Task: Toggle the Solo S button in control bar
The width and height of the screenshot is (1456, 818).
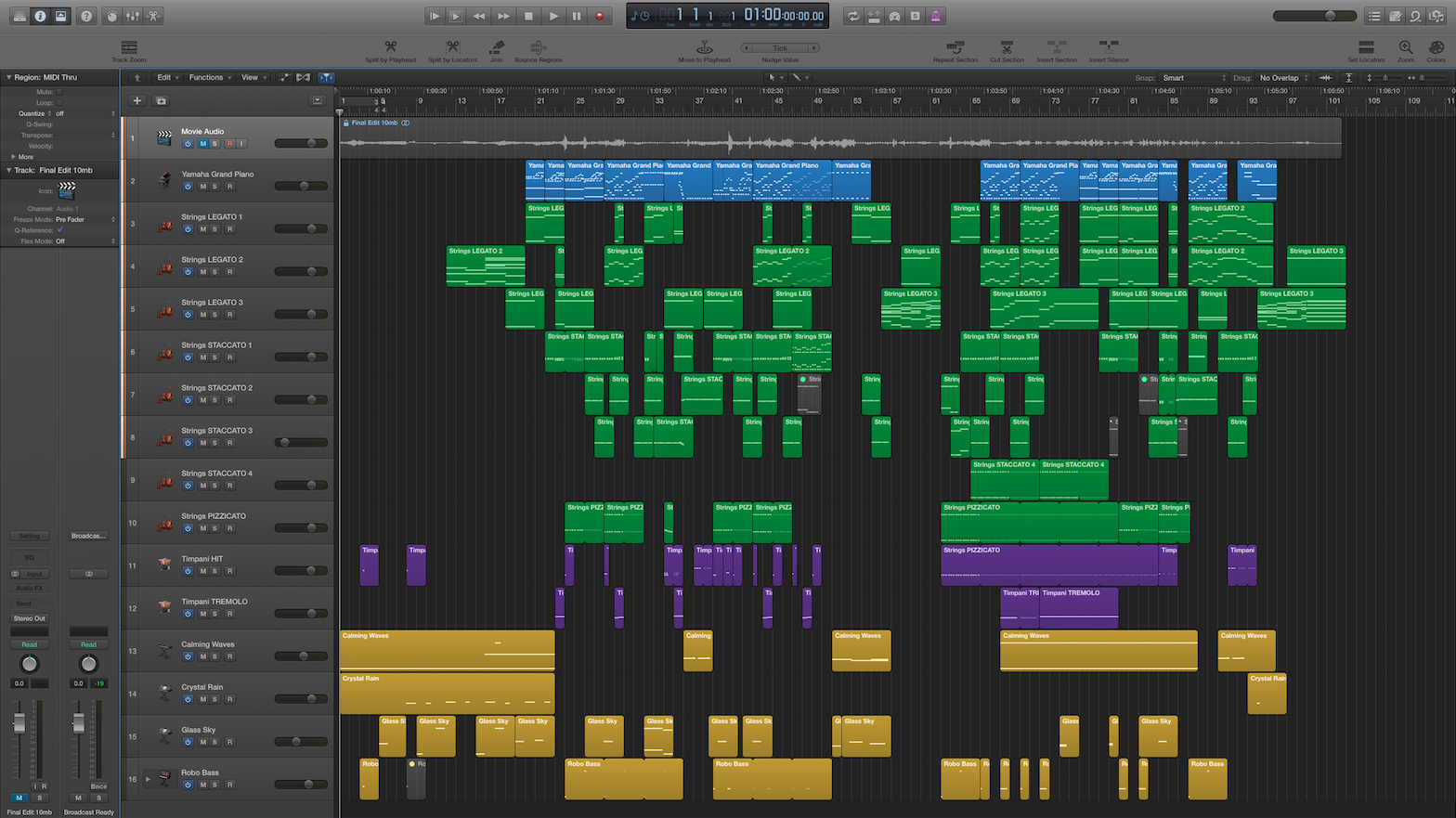Action: (916, 16)
